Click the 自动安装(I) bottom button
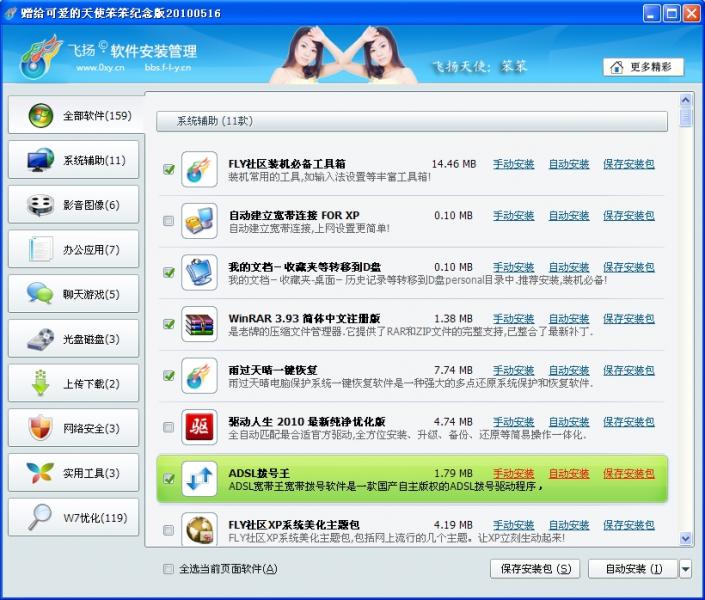The image size is (705, 600). (x=633, y=569)
